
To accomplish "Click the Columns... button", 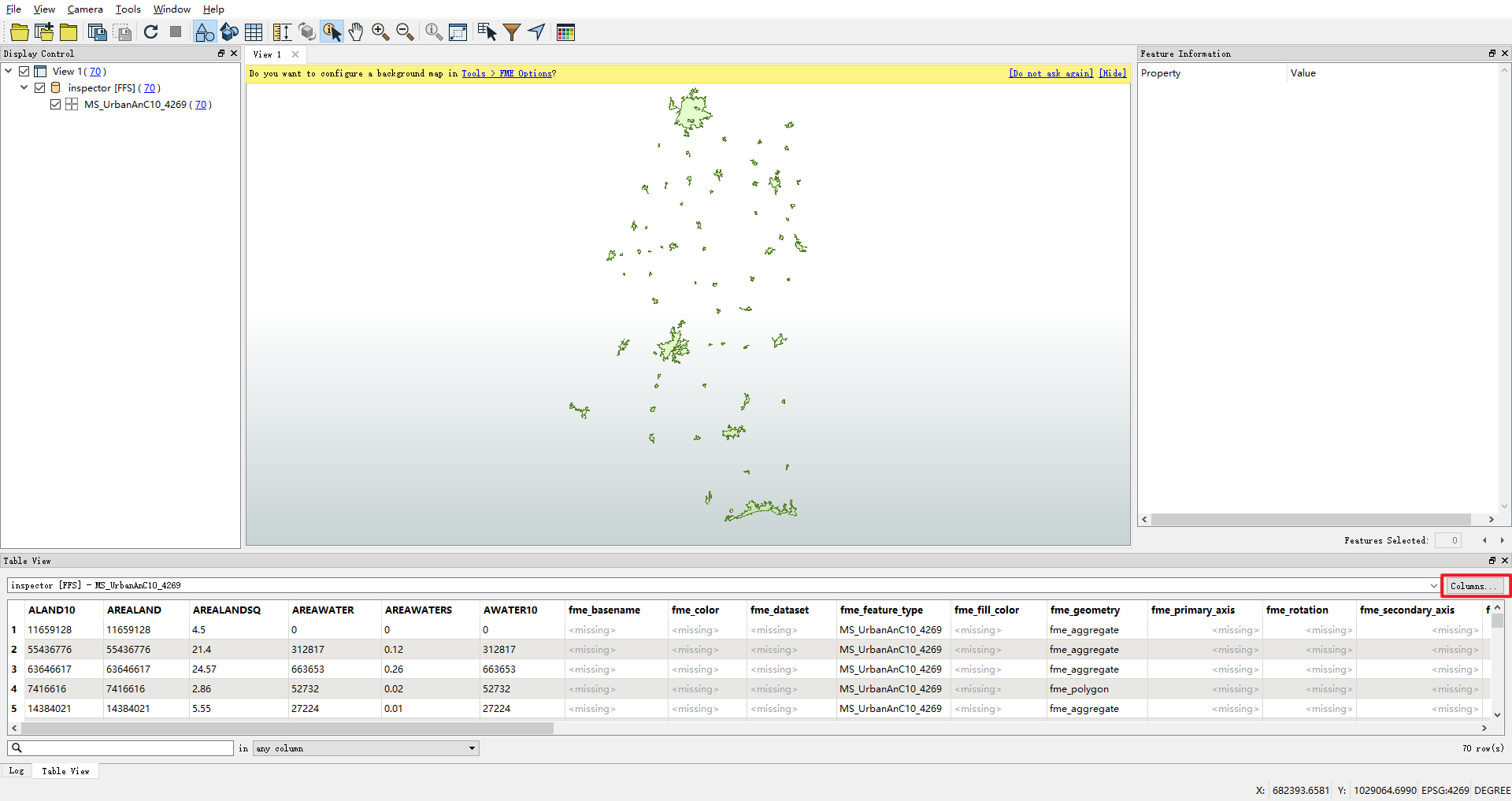I will point(1474,586).
